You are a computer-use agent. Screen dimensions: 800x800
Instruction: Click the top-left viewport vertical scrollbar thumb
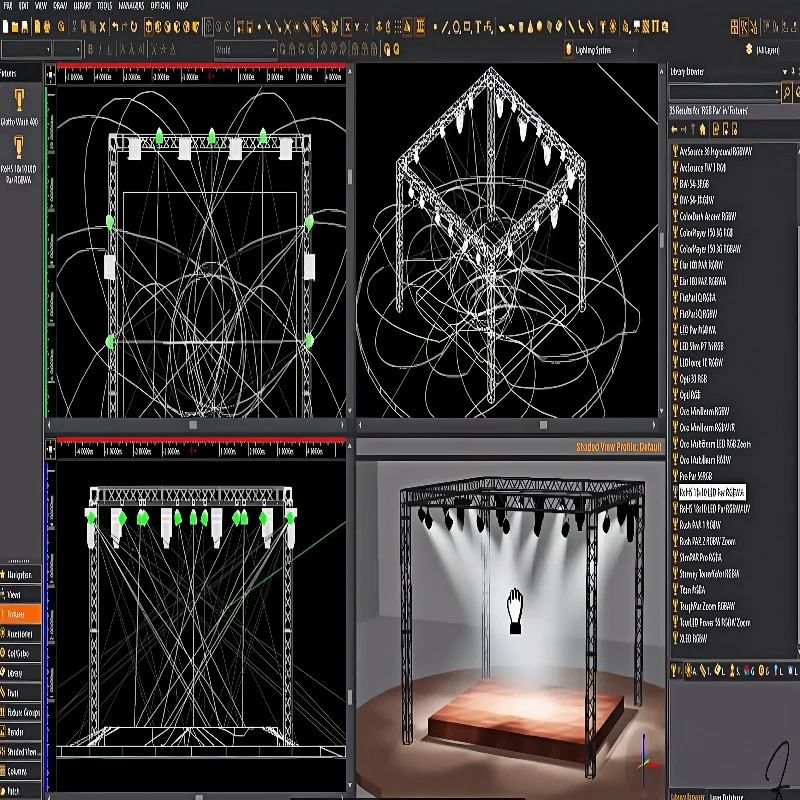[349, 177]
